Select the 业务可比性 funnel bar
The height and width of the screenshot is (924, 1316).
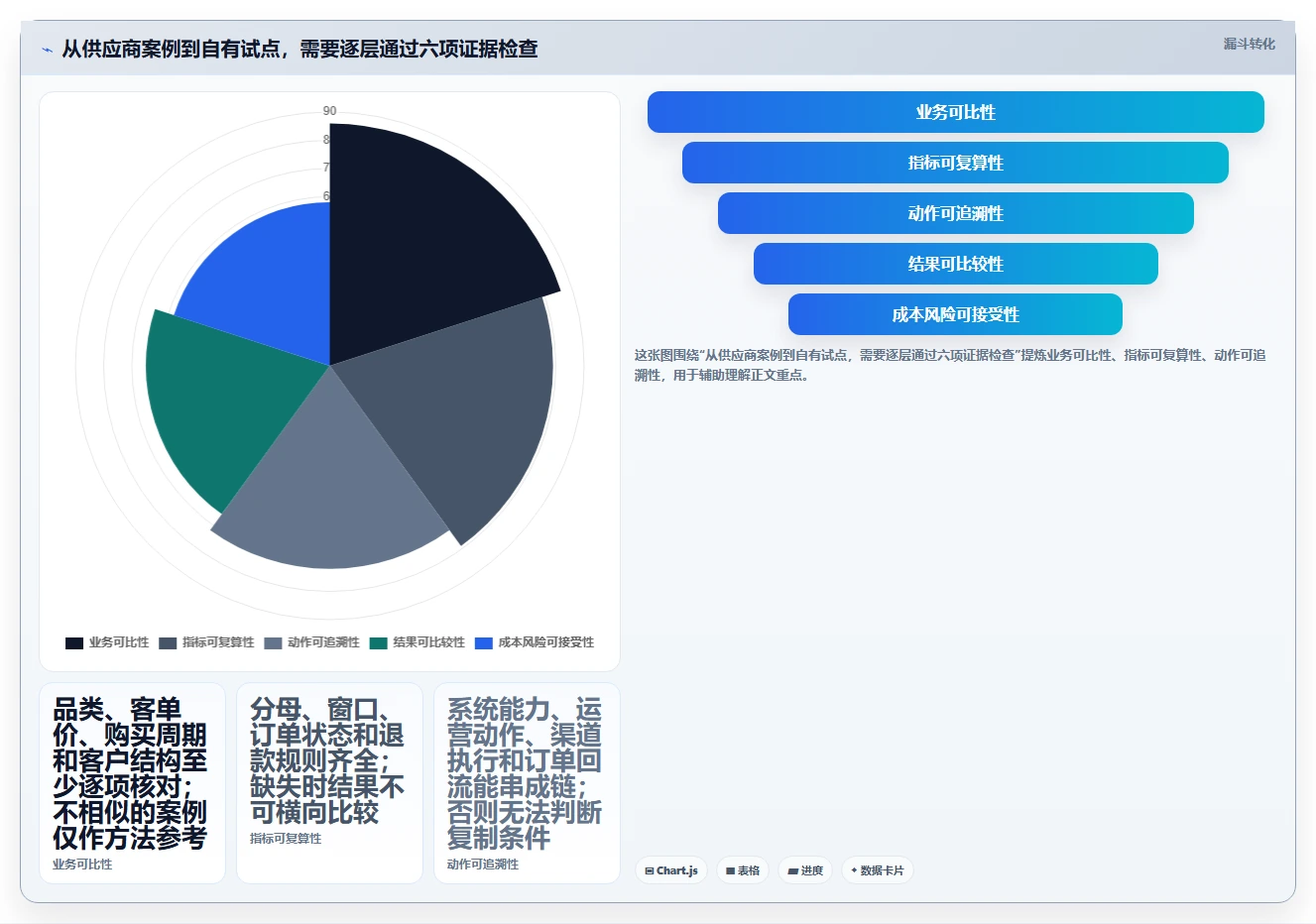point(956,112)
